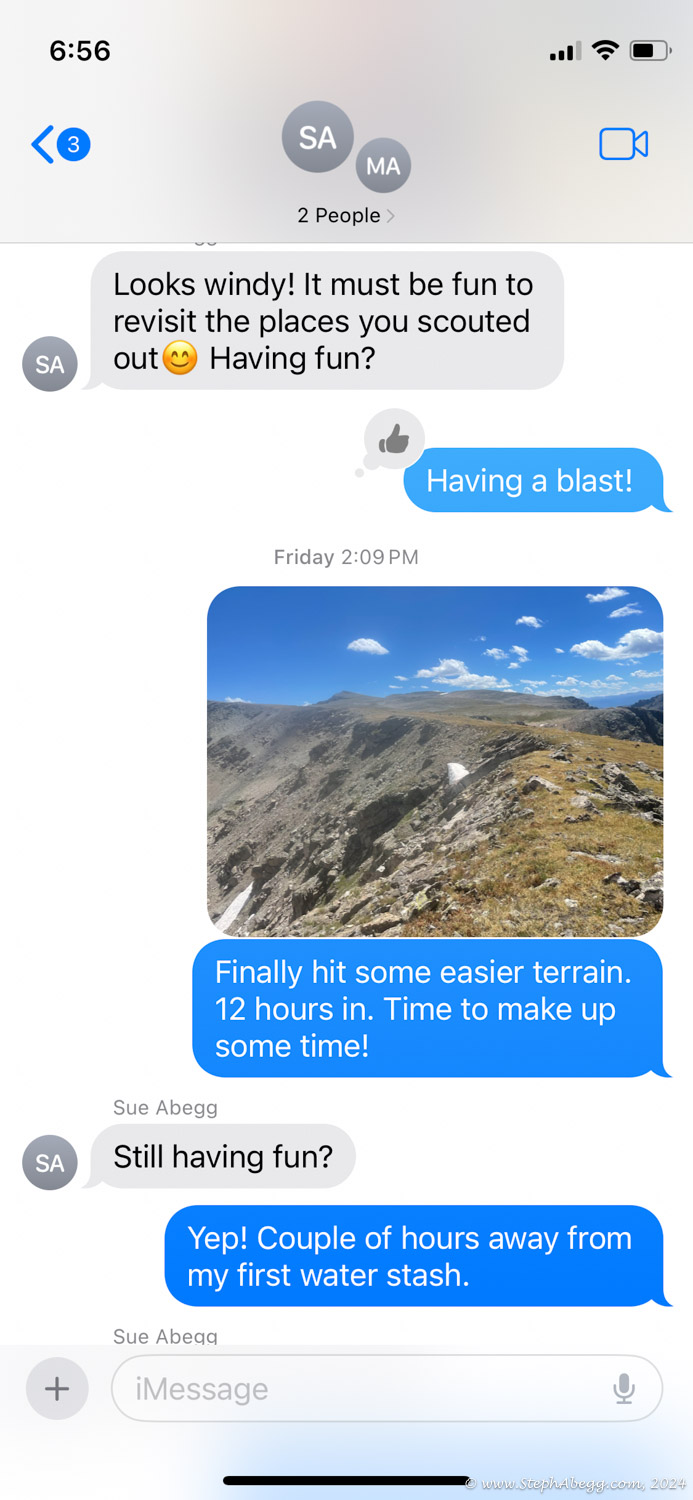Screen dimensions: 693x1500
Task: Tap the MA contact avatar at top
Action: click(383, 166)
